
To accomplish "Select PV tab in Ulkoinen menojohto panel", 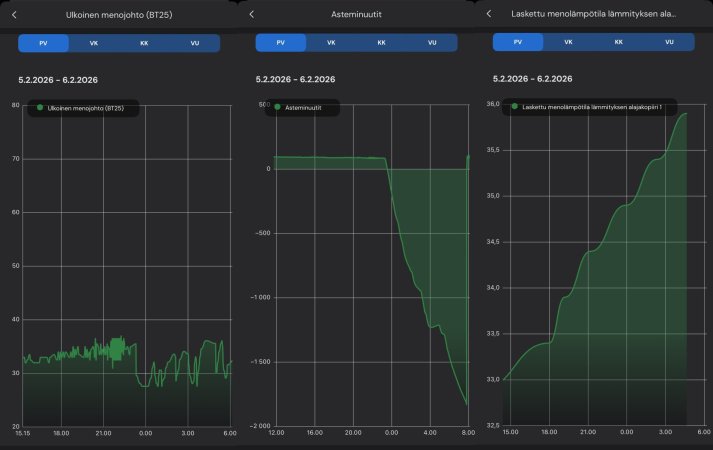I will coord(43,43).
